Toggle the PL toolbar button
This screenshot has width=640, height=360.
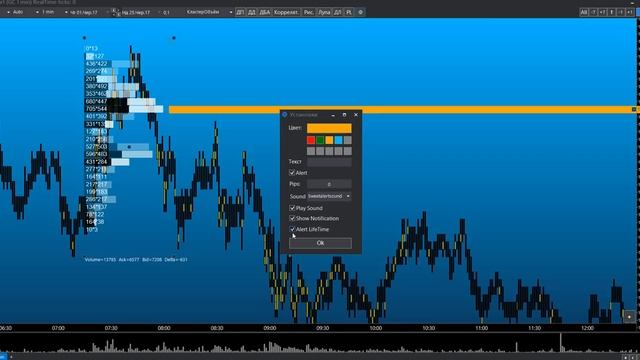click(349, 12)
